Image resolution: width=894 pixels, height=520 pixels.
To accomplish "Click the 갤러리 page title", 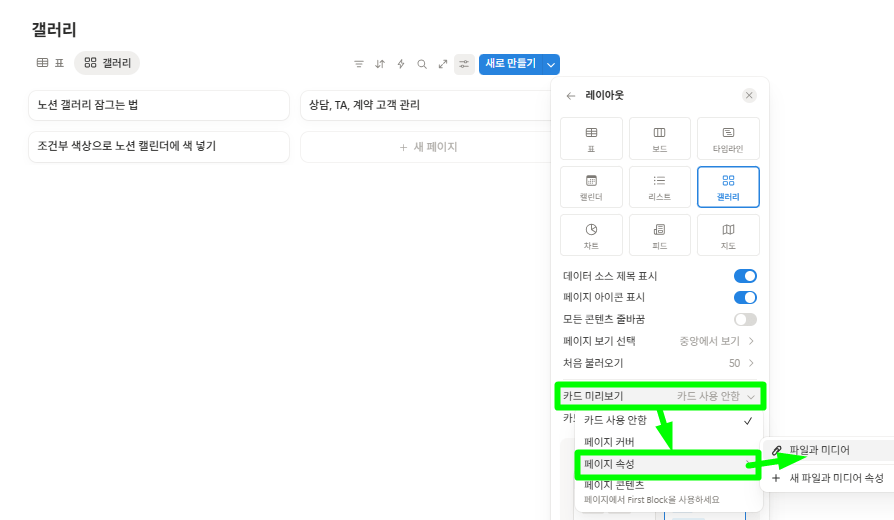I will click(x=54, y=30).
